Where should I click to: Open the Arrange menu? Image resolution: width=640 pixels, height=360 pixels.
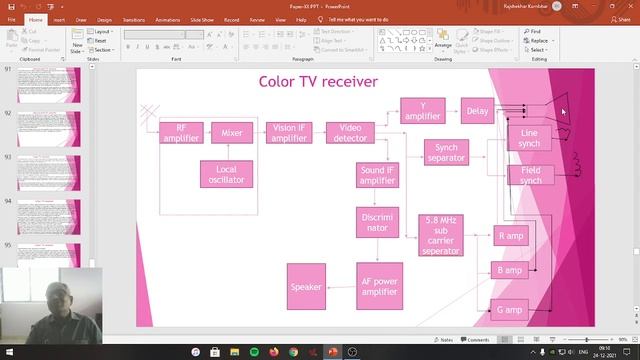[443, 41]
